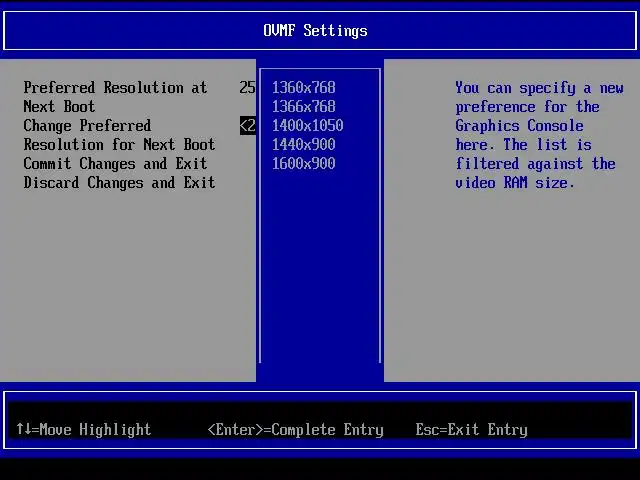Image resolution: width=640 pixels, height=480 pixels.
Task: Click the help text about Graphics Console
Action: click(539, 135)
